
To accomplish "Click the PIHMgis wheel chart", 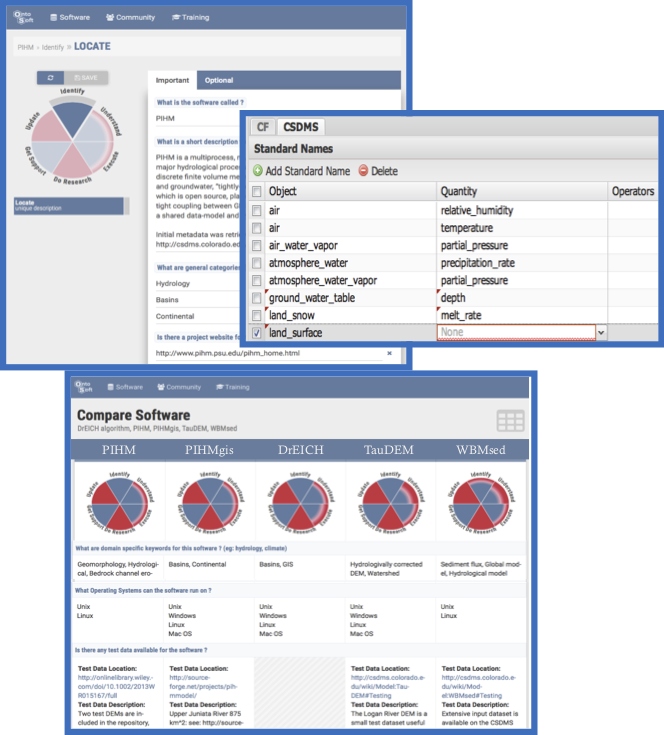I will [x=210, y=504].
